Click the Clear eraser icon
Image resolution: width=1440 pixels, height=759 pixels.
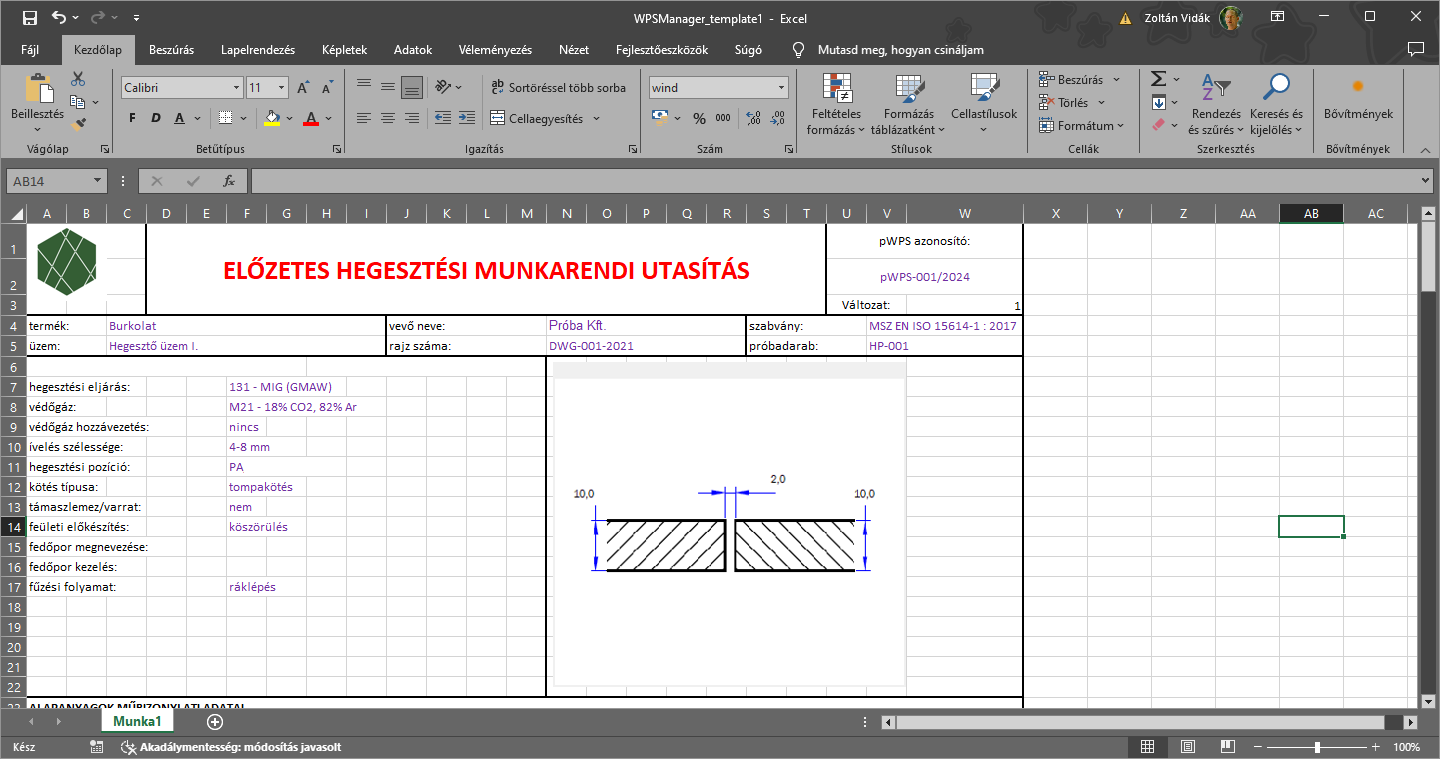pyautogui.click(x=1158, y=125)
